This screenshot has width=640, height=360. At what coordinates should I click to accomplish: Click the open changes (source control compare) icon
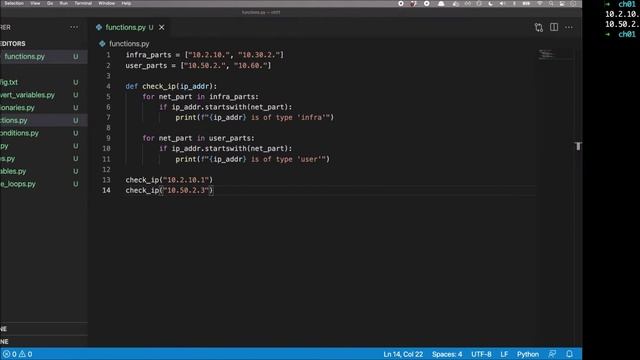538,27
